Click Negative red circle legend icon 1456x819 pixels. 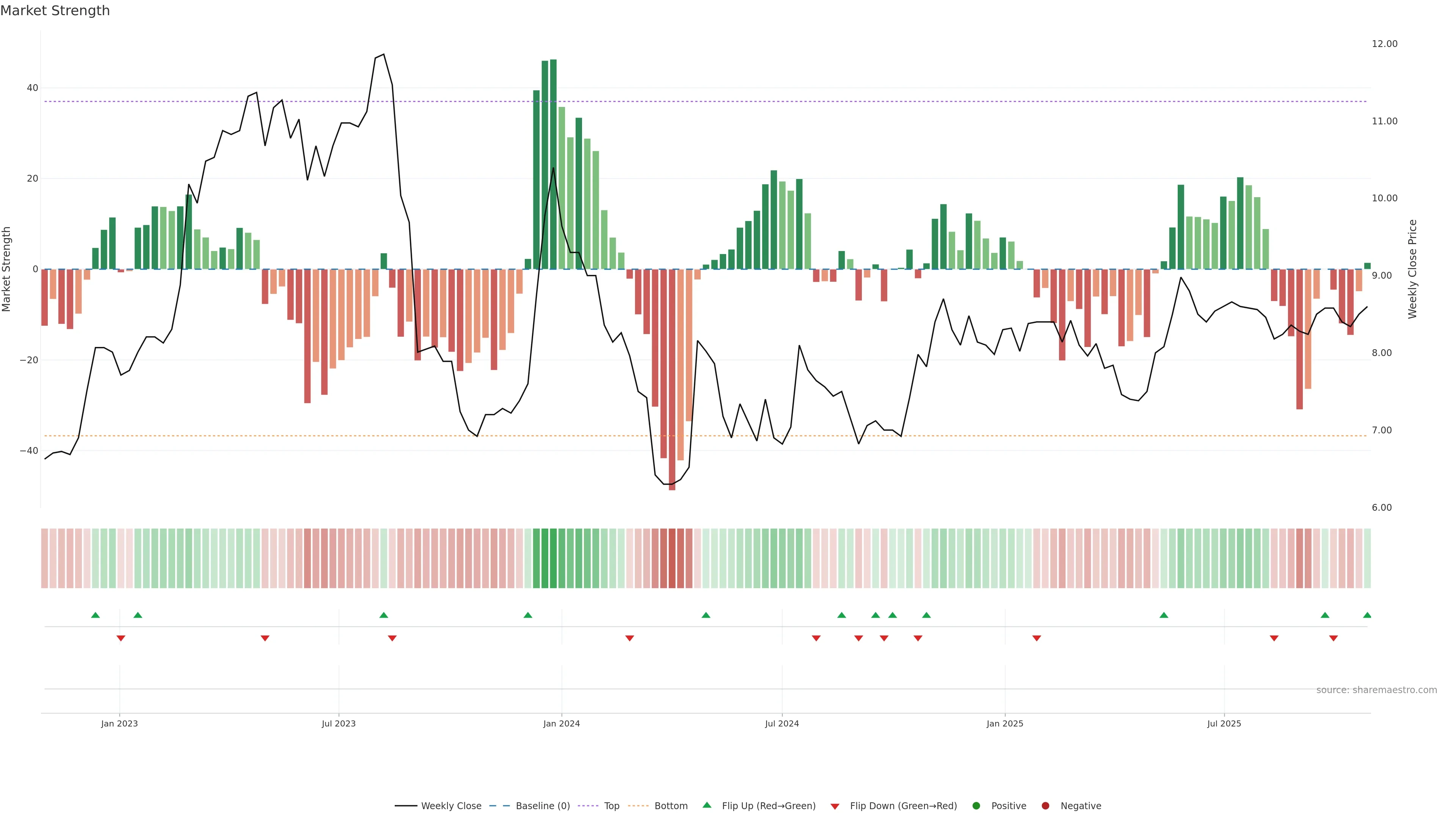[x=1045, y=806]
